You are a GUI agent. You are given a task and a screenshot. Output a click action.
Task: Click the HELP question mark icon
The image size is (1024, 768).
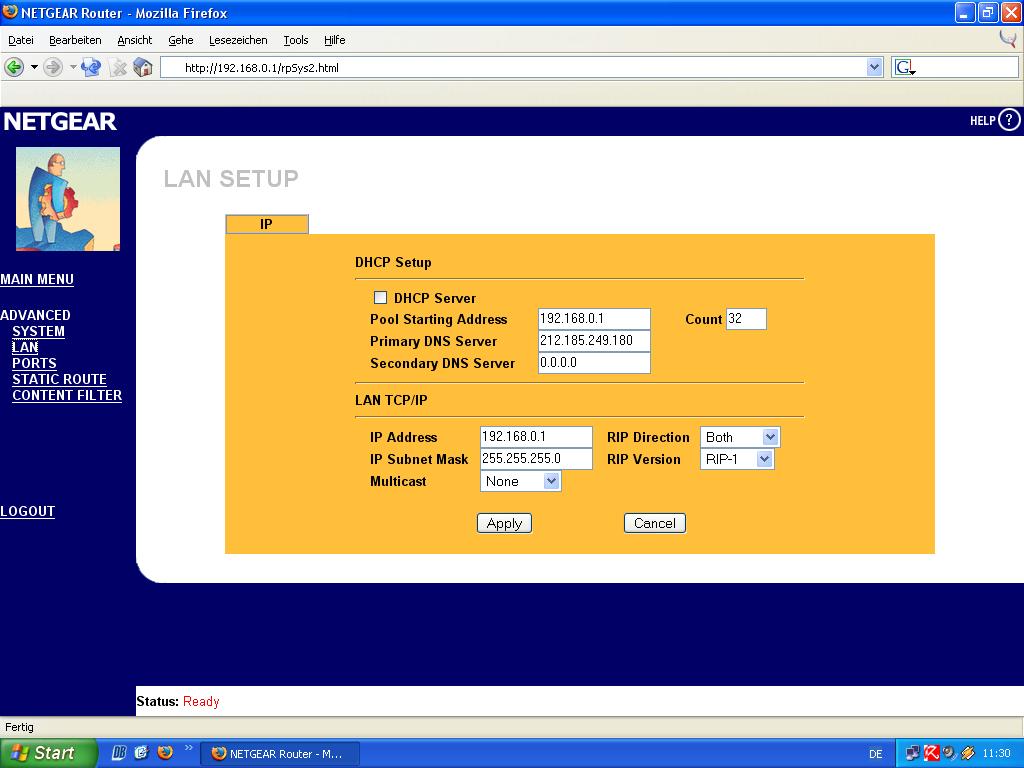click(1010, 120)
